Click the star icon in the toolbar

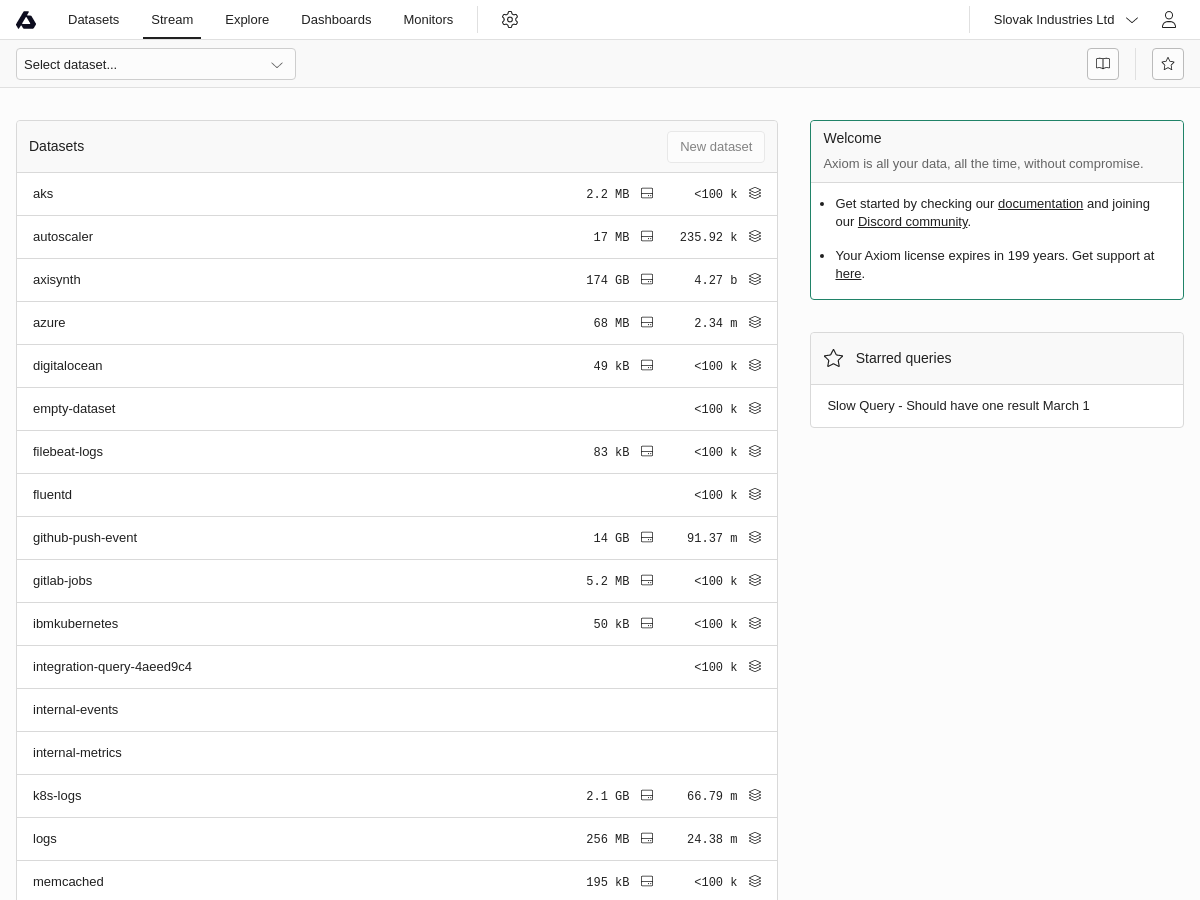pos(1168,64)
